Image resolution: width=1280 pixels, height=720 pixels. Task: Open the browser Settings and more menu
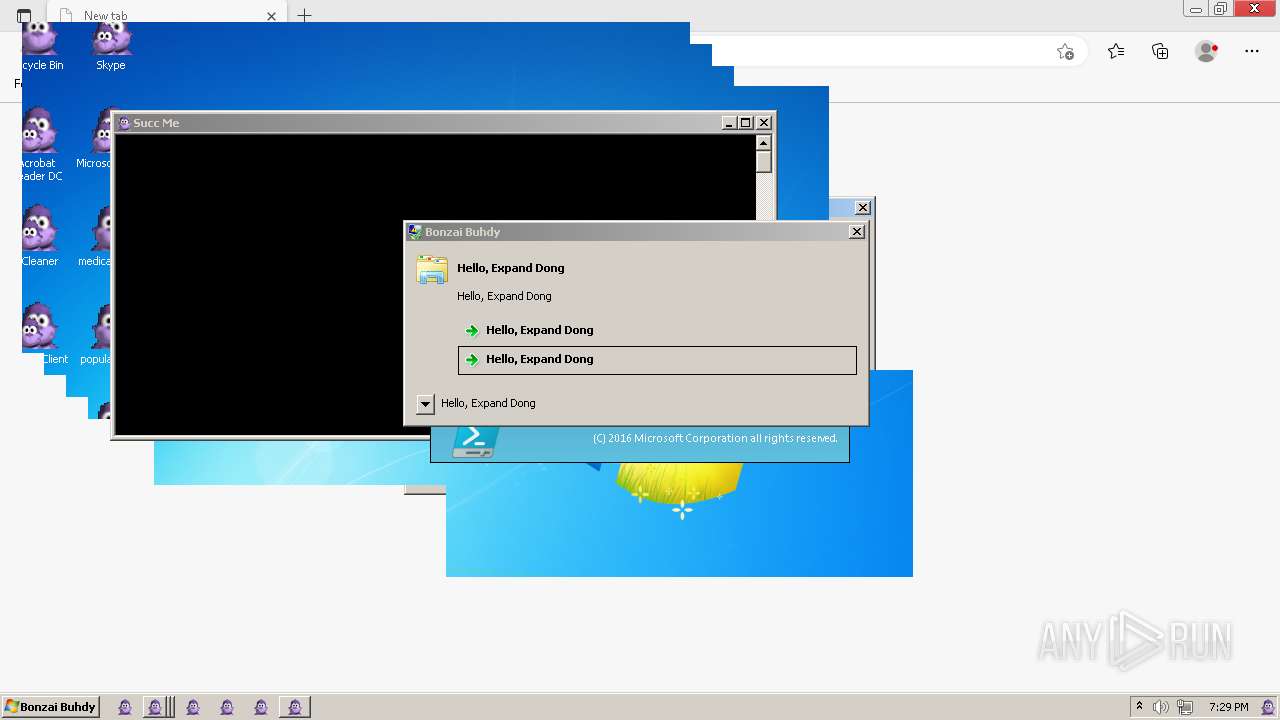(1251, 52)
